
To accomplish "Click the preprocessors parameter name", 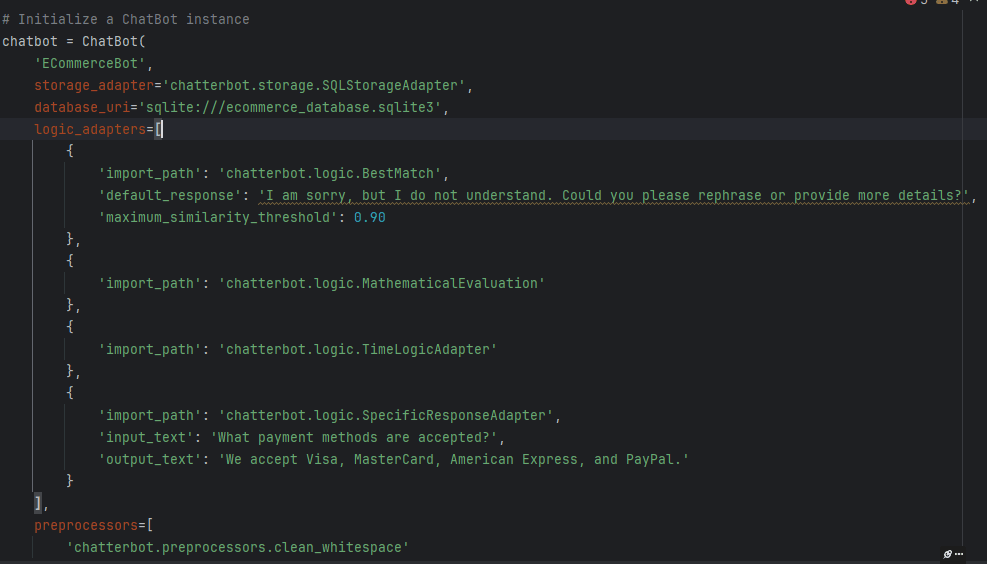I will pos(86,526).
